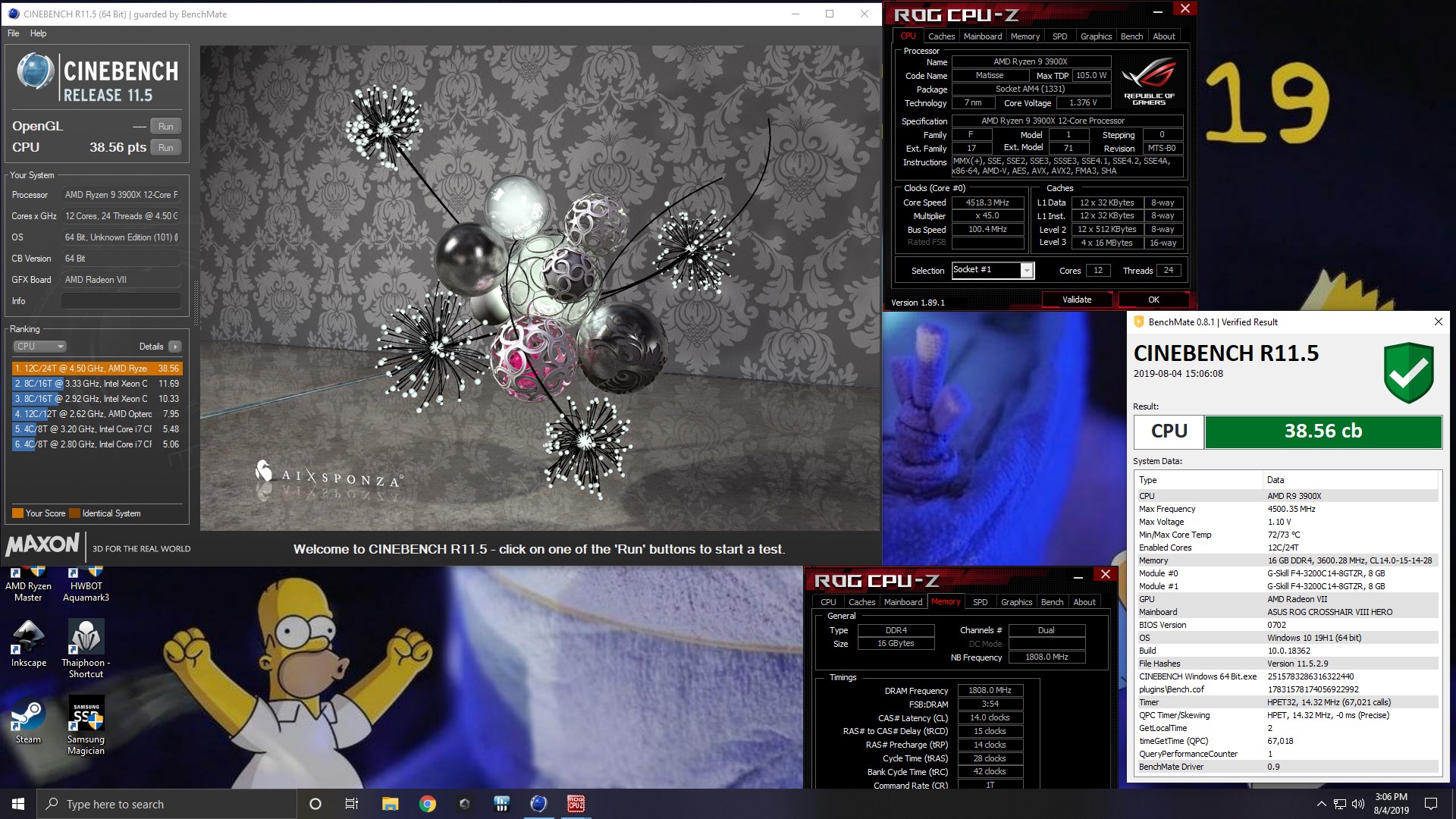This screenshot has width=1456, height=819.
Task: Switch to Mainboard tab in upper CPU-Z
Action: [x=982, y=36]
